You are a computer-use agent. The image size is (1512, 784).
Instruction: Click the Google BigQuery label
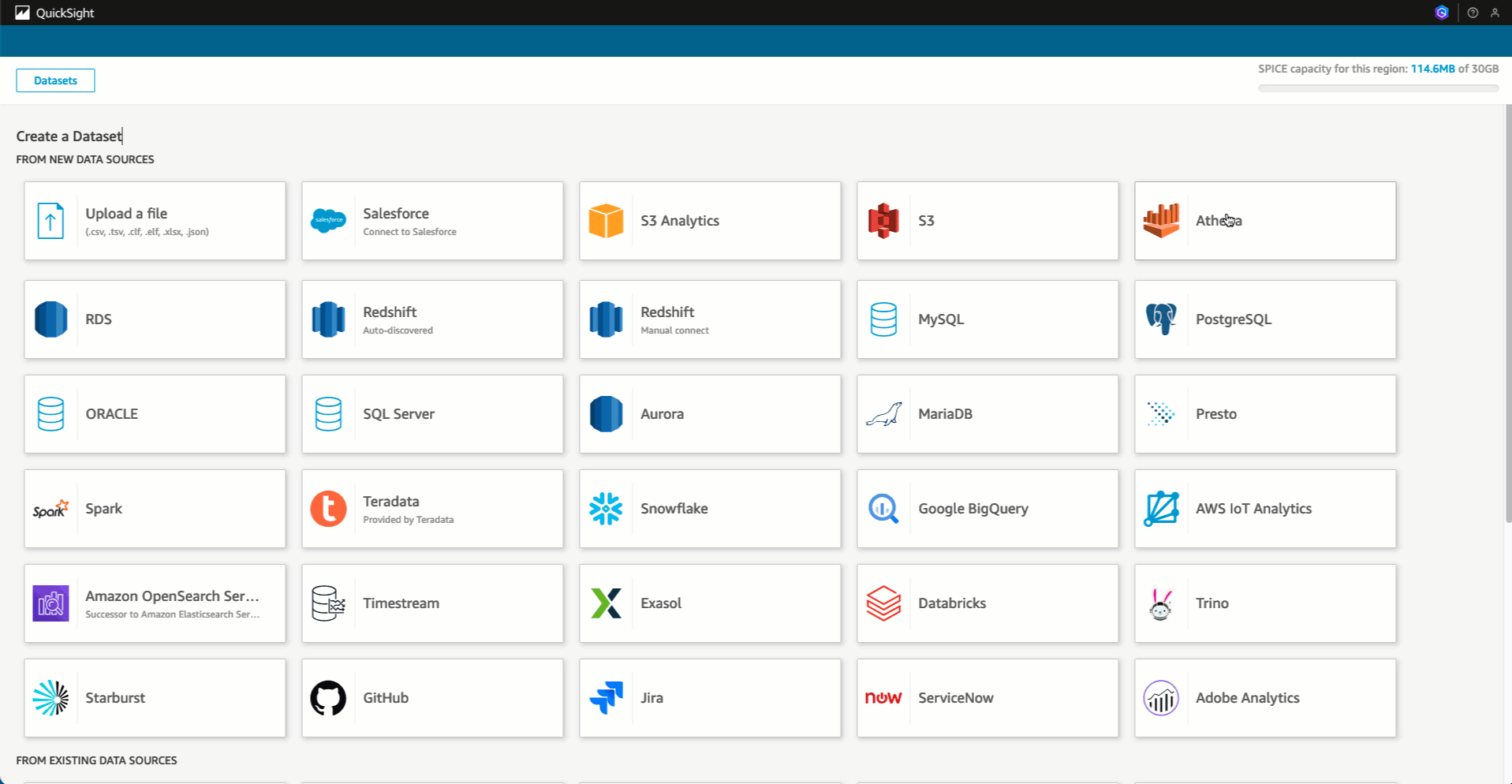[x=973, y=509]
